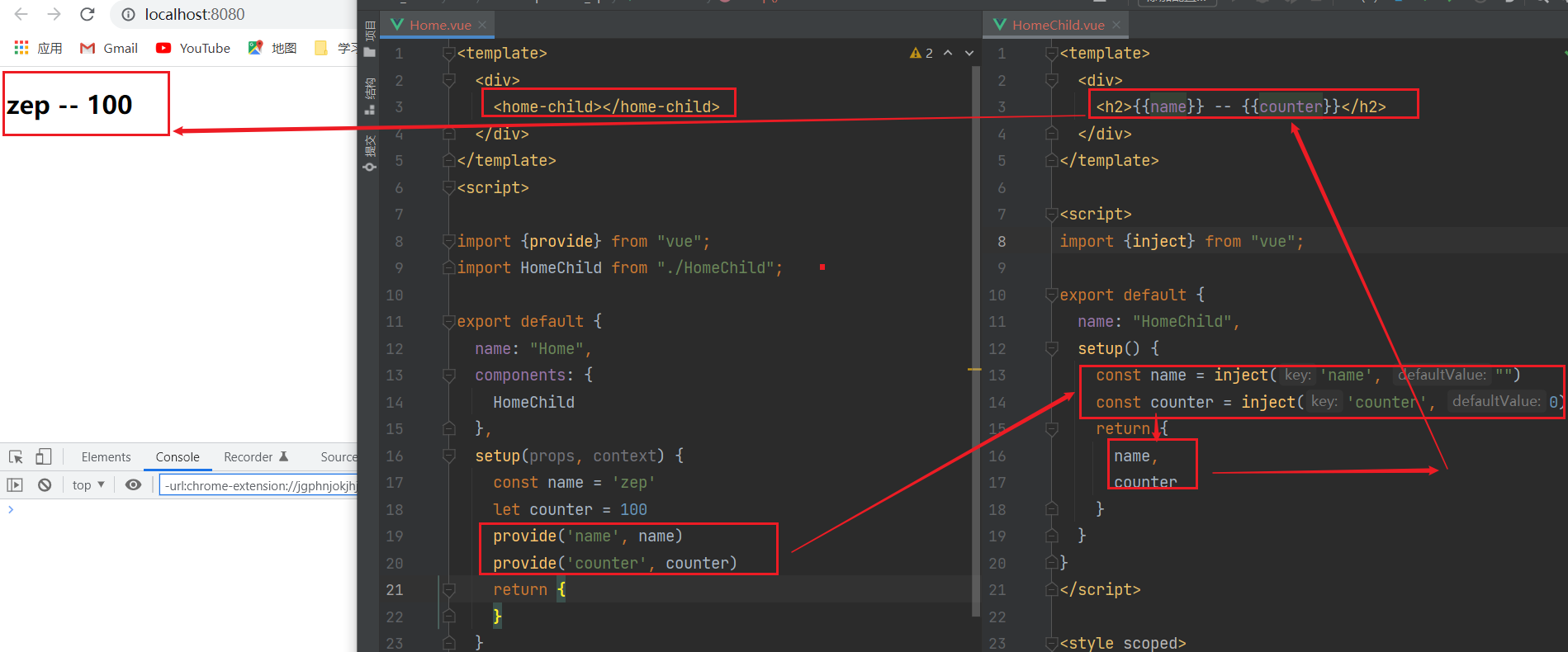Screen dimensions: 1568x652
Task: Collapse the imports fold in Home.vue line 8
Action: click(449, 241)
